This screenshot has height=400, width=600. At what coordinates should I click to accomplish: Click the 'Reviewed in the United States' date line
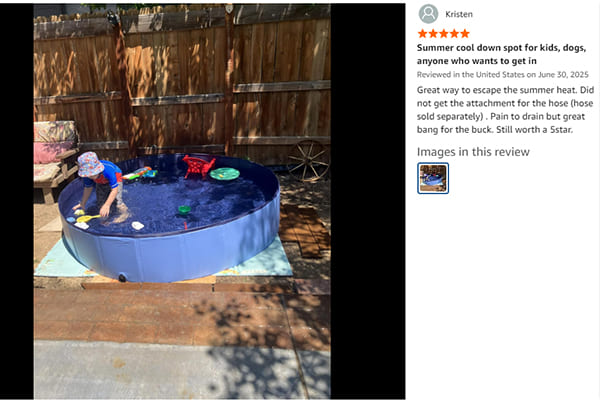pos(502,75)
